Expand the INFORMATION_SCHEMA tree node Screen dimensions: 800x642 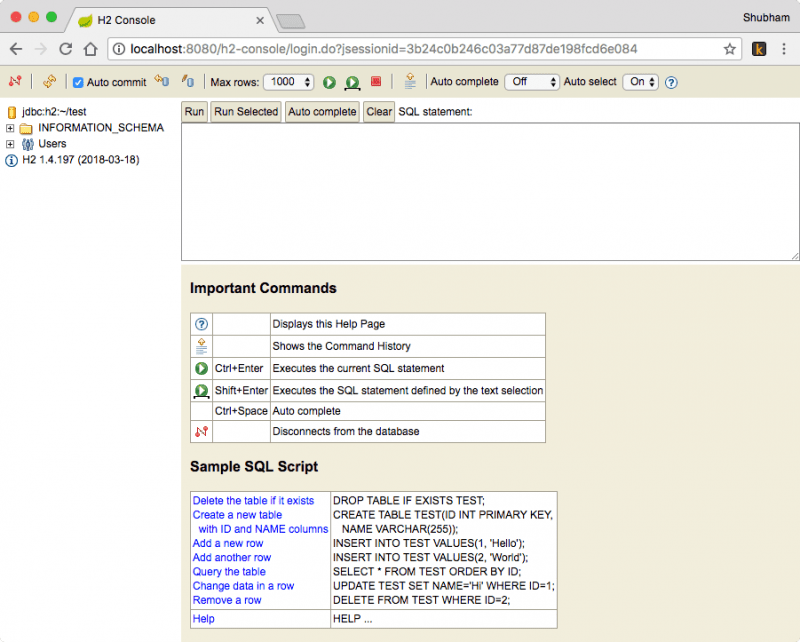click(x=10, y=128)
